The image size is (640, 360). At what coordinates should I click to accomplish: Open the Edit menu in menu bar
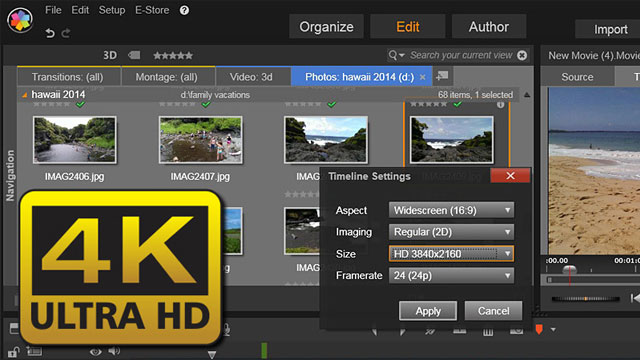(x=80, y=10)
